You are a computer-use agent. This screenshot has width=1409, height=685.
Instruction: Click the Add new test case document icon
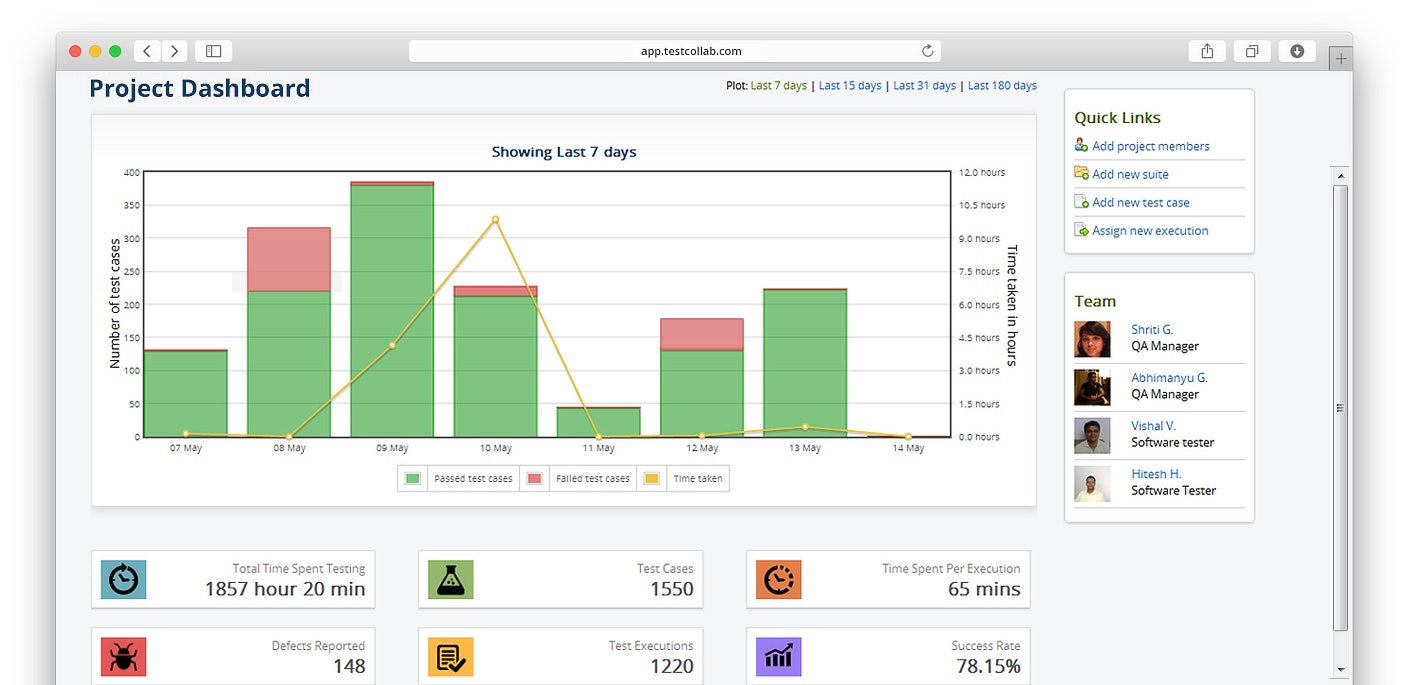point(1081,201)
